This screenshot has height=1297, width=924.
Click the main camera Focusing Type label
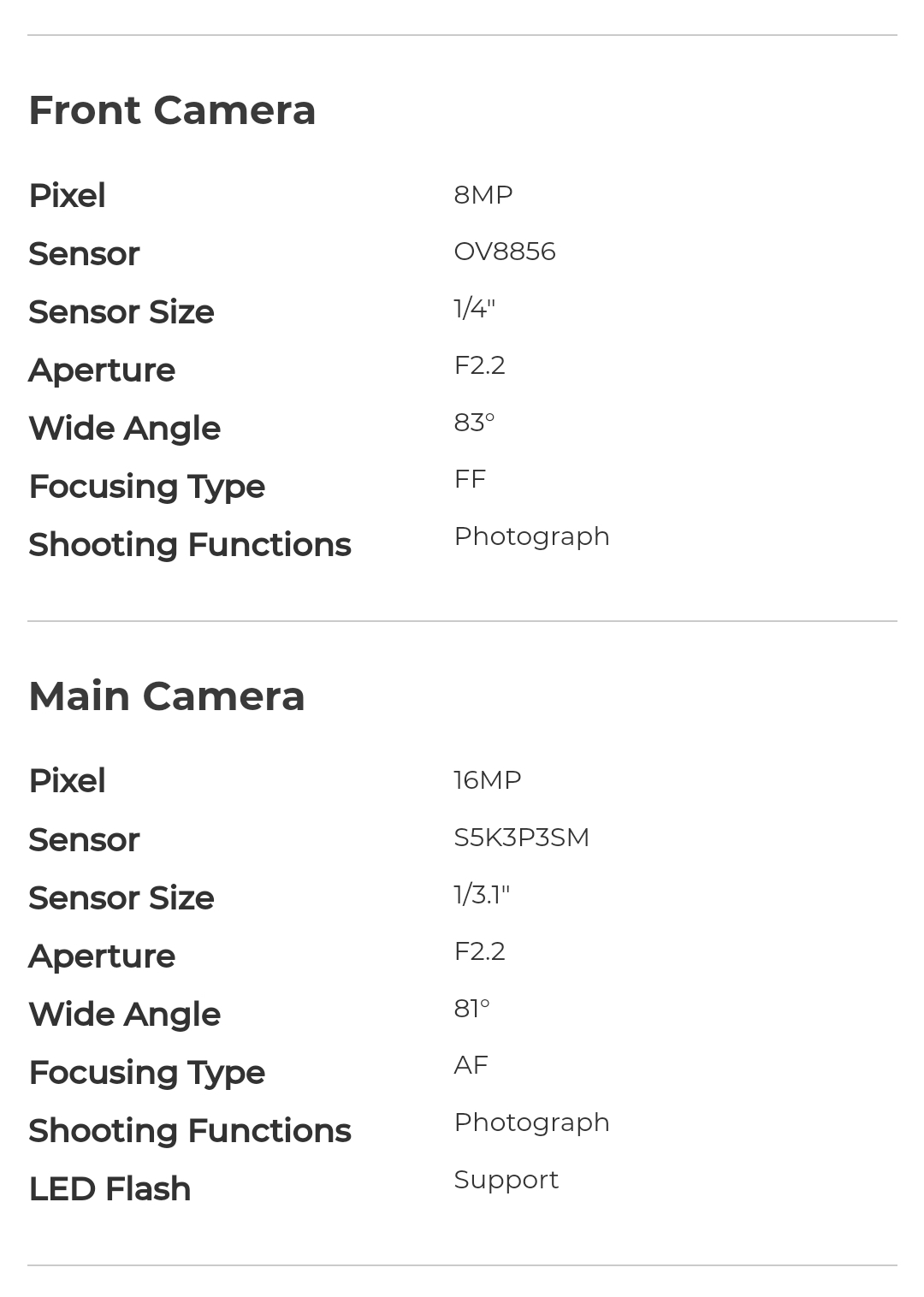point(147,1073)
